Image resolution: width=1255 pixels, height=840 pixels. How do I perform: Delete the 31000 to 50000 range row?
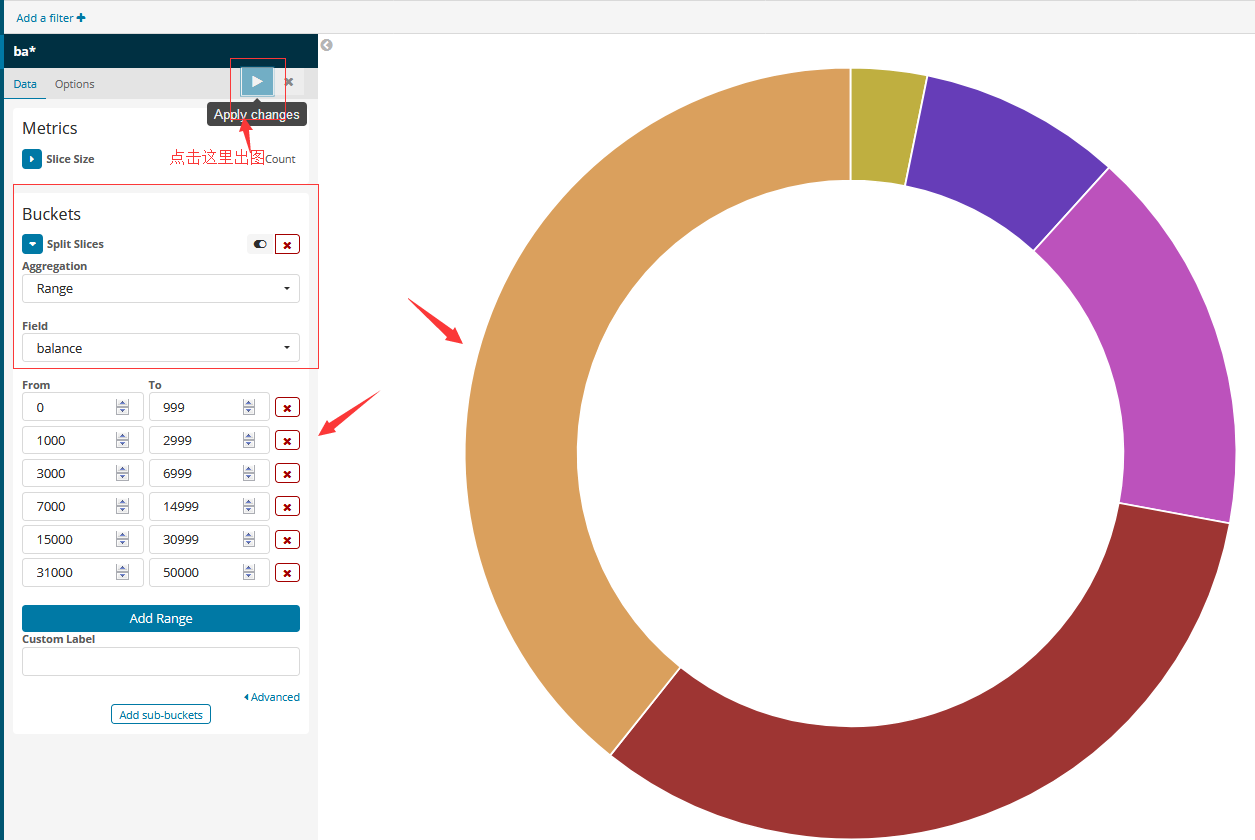click(x=287, y=573)
